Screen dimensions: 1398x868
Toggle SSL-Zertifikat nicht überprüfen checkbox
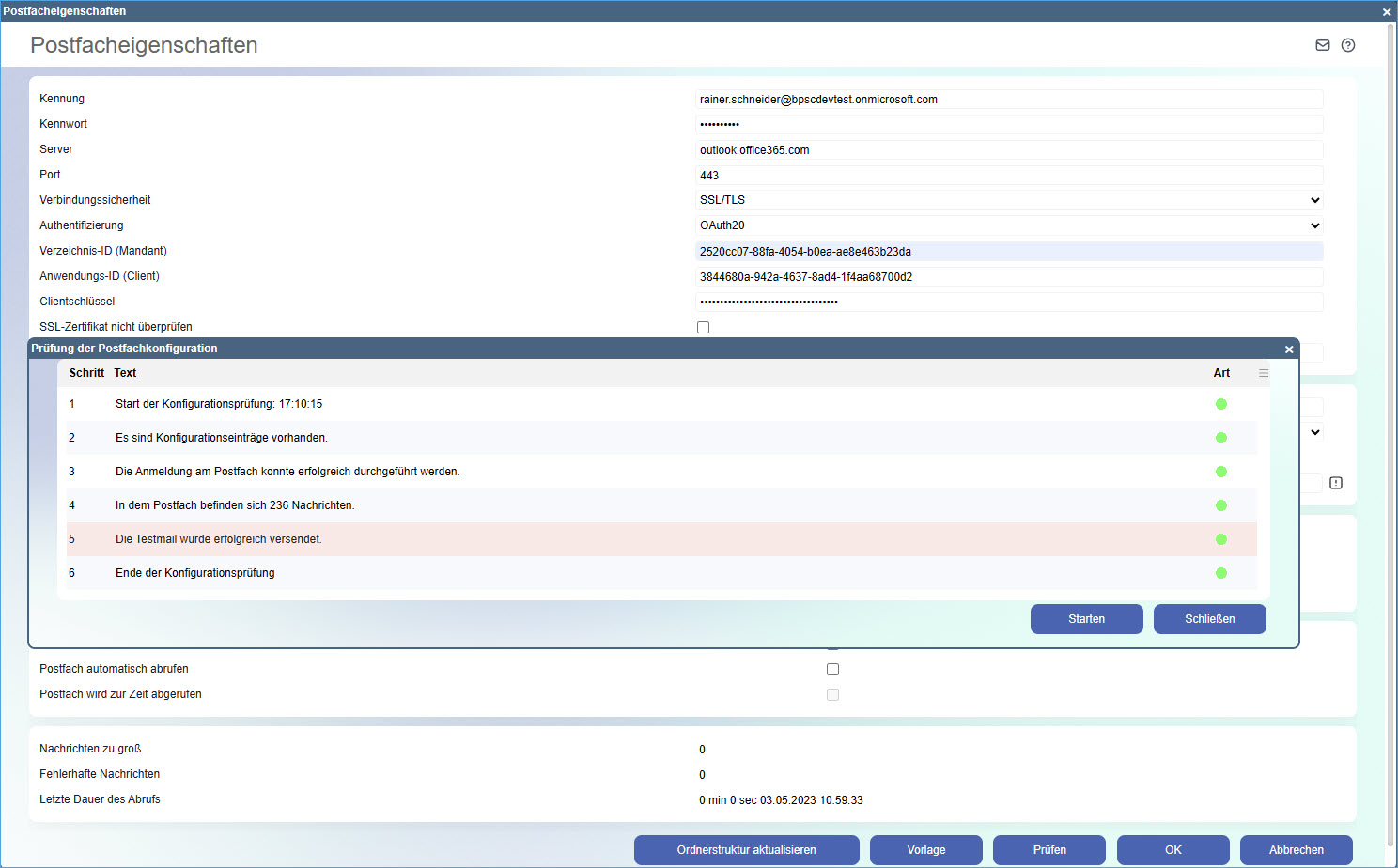point(703,327)
